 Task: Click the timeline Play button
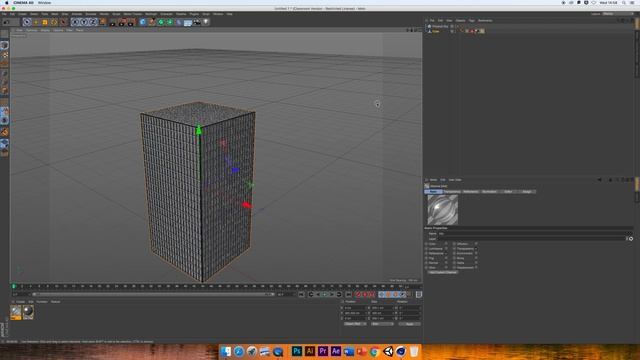click(324, 294)
